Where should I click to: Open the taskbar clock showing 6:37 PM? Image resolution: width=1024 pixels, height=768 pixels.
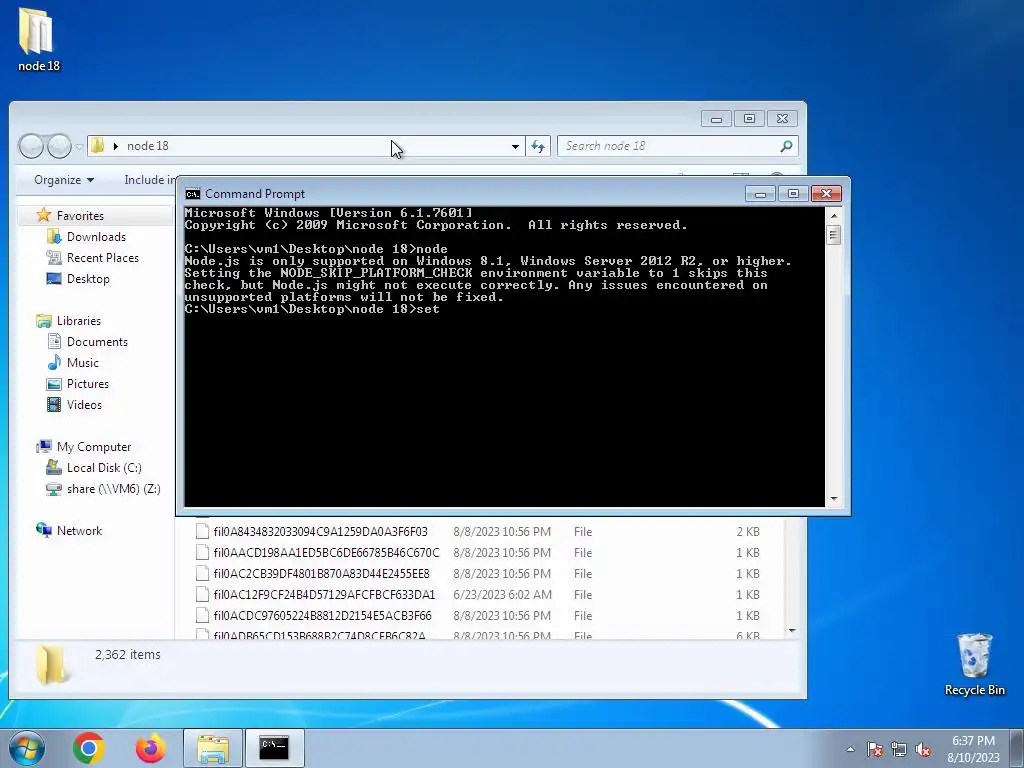tap(973, 749)
